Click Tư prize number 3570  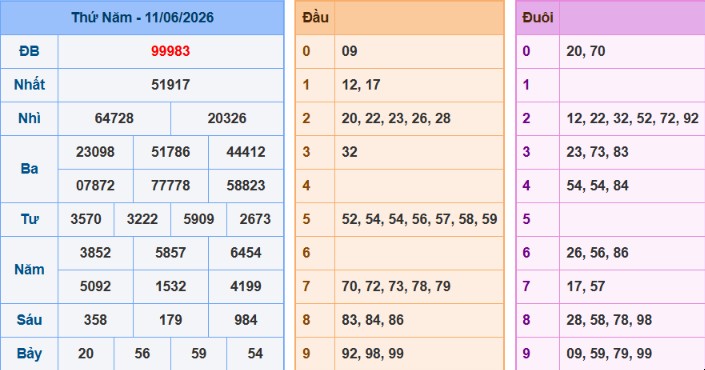(86, 219)
